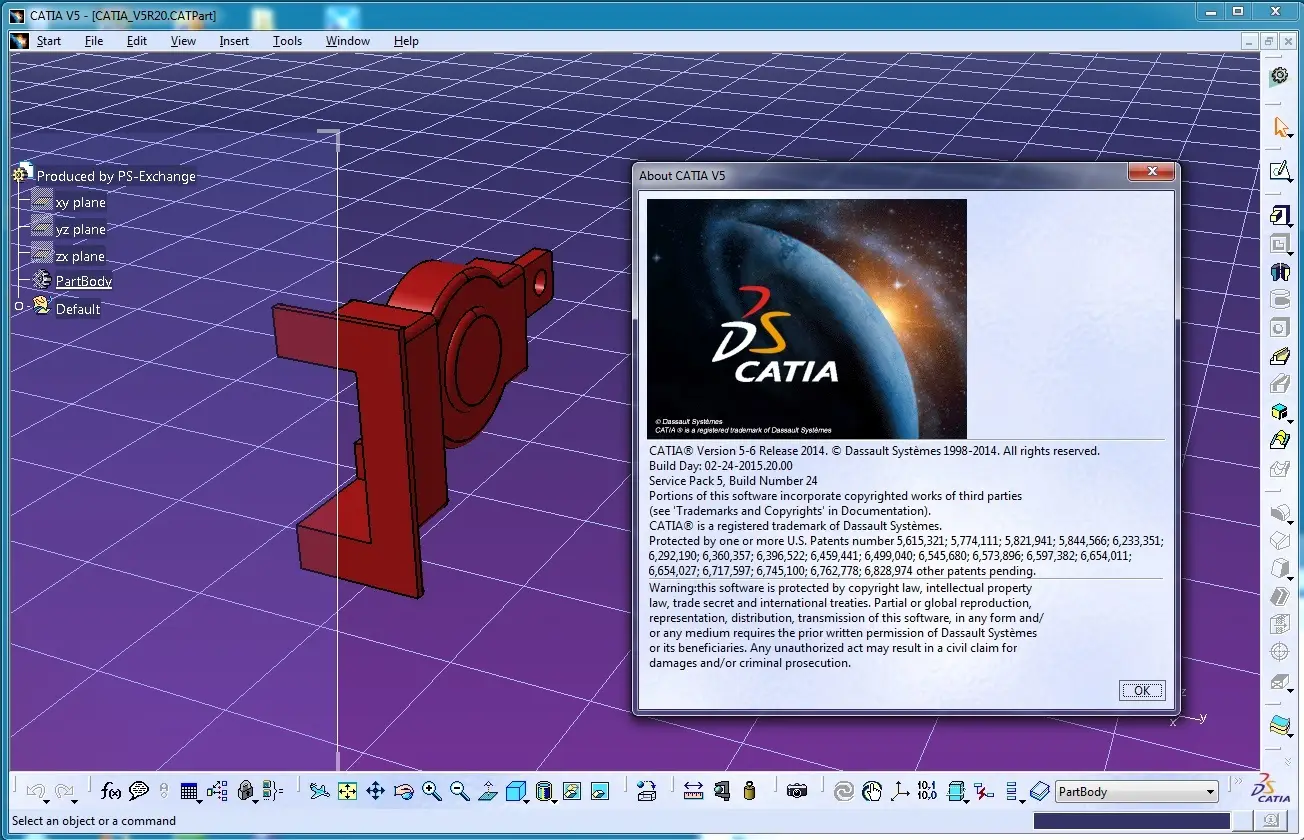Close the About CATIA V5 dialog

point(1151,173)
